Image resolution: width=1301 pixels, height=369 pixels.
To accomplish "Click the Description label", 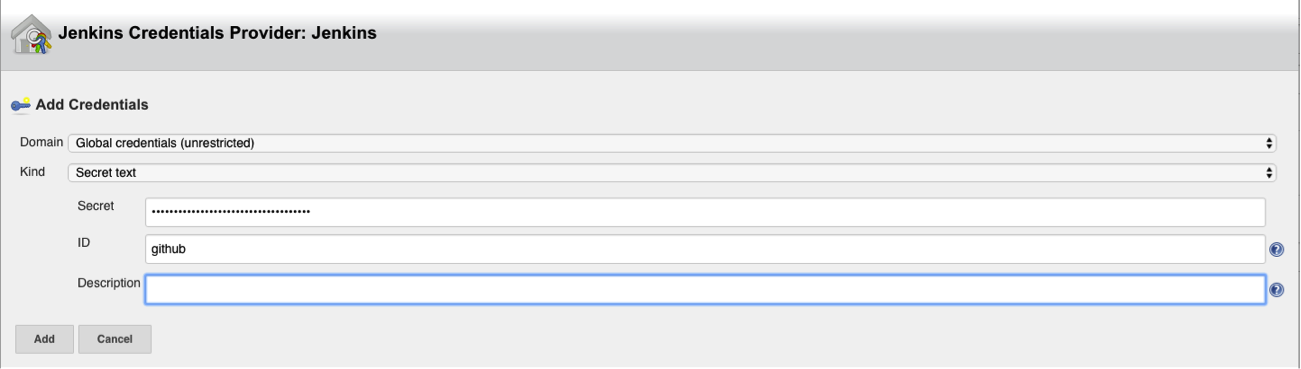I will [109, 283].
